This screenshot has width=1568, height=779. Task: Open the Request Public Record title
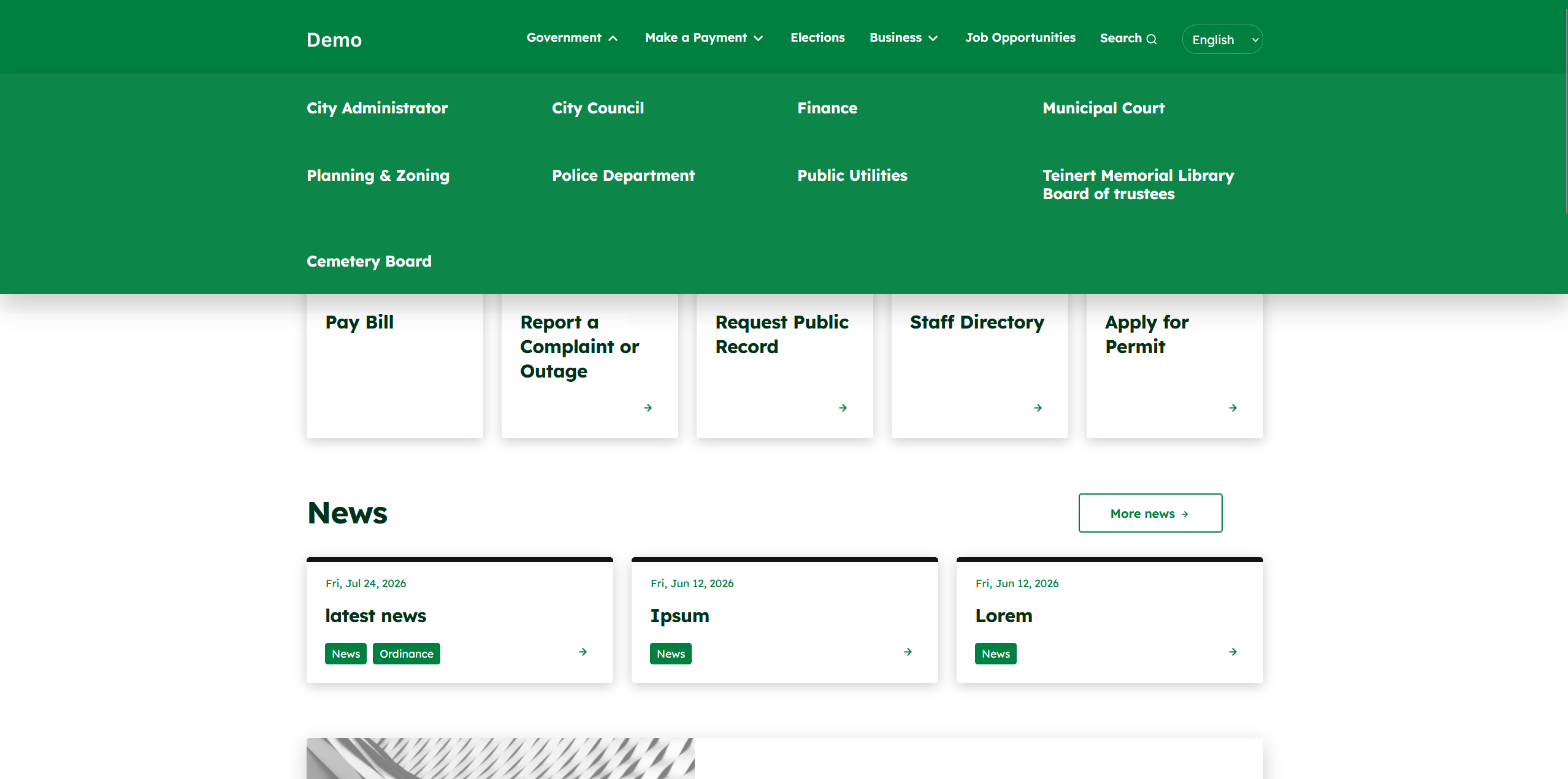click(782, 334)
